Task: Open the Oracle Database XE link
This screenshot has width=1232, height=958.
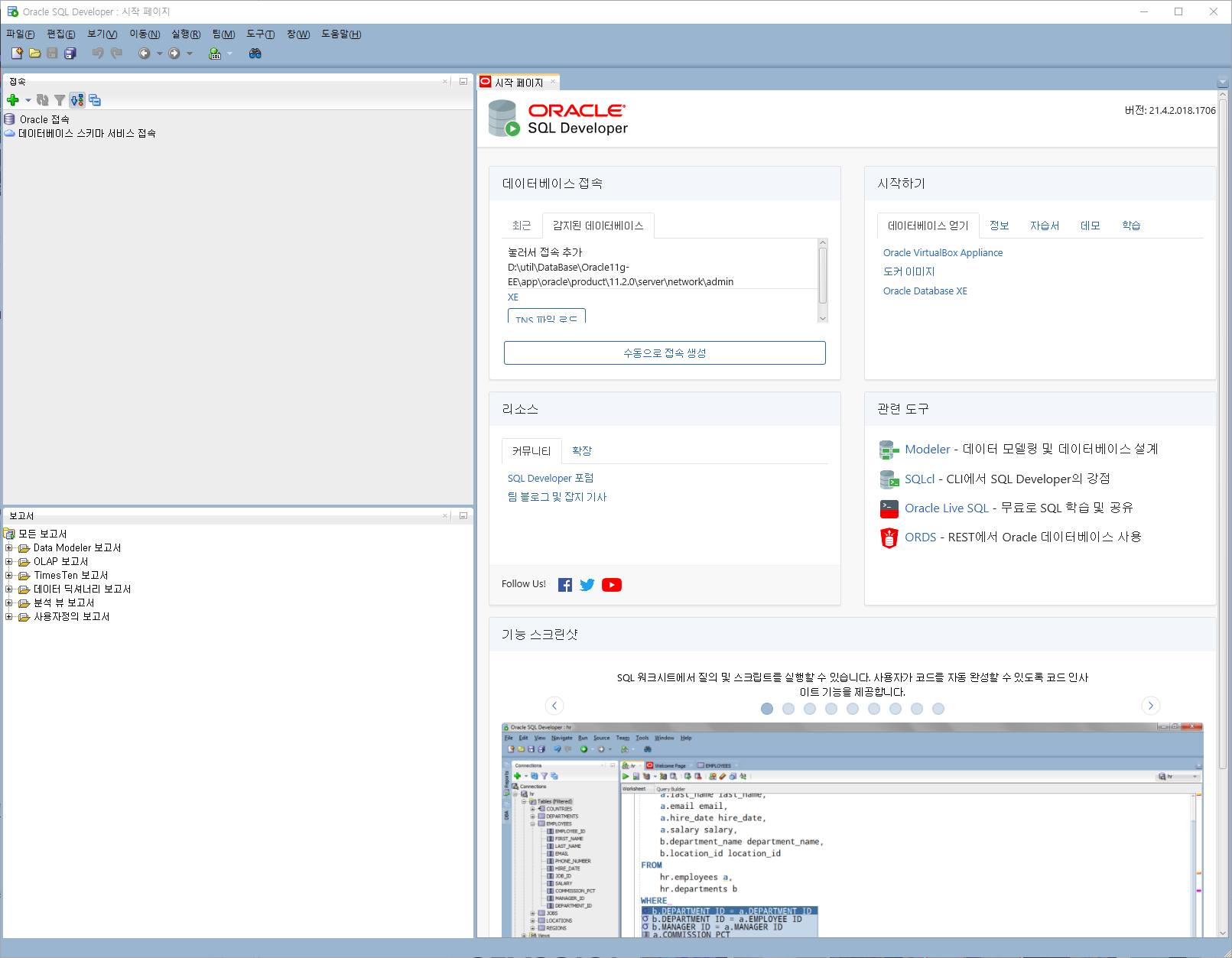Action: (x=925, y=291)
